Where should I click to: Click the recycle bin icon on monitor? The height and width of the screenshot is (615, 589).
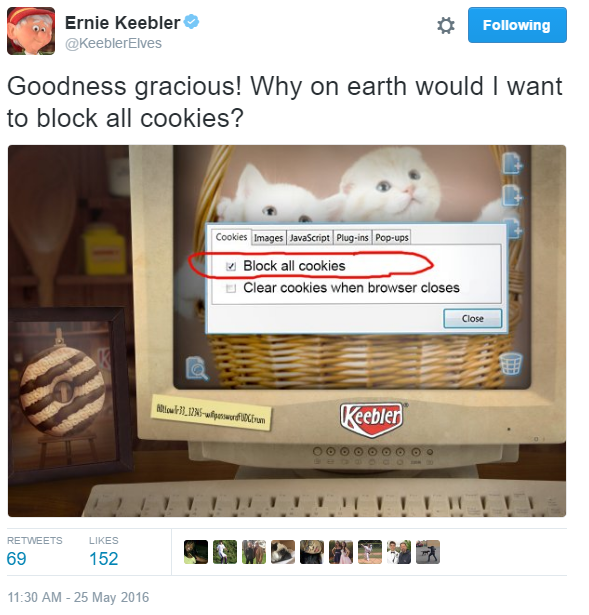(x=511, y=363)
